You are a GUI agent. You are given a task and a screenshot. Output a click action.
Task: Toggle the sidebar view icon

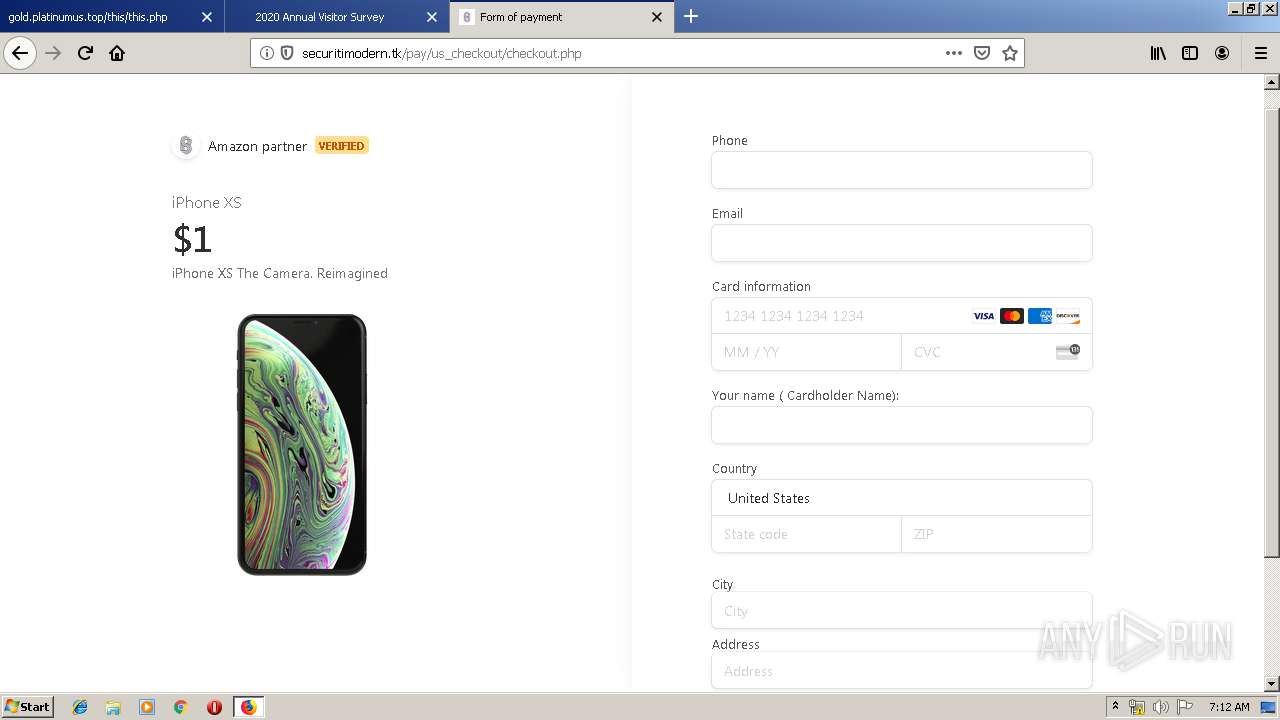click(x=1190, y=53)
